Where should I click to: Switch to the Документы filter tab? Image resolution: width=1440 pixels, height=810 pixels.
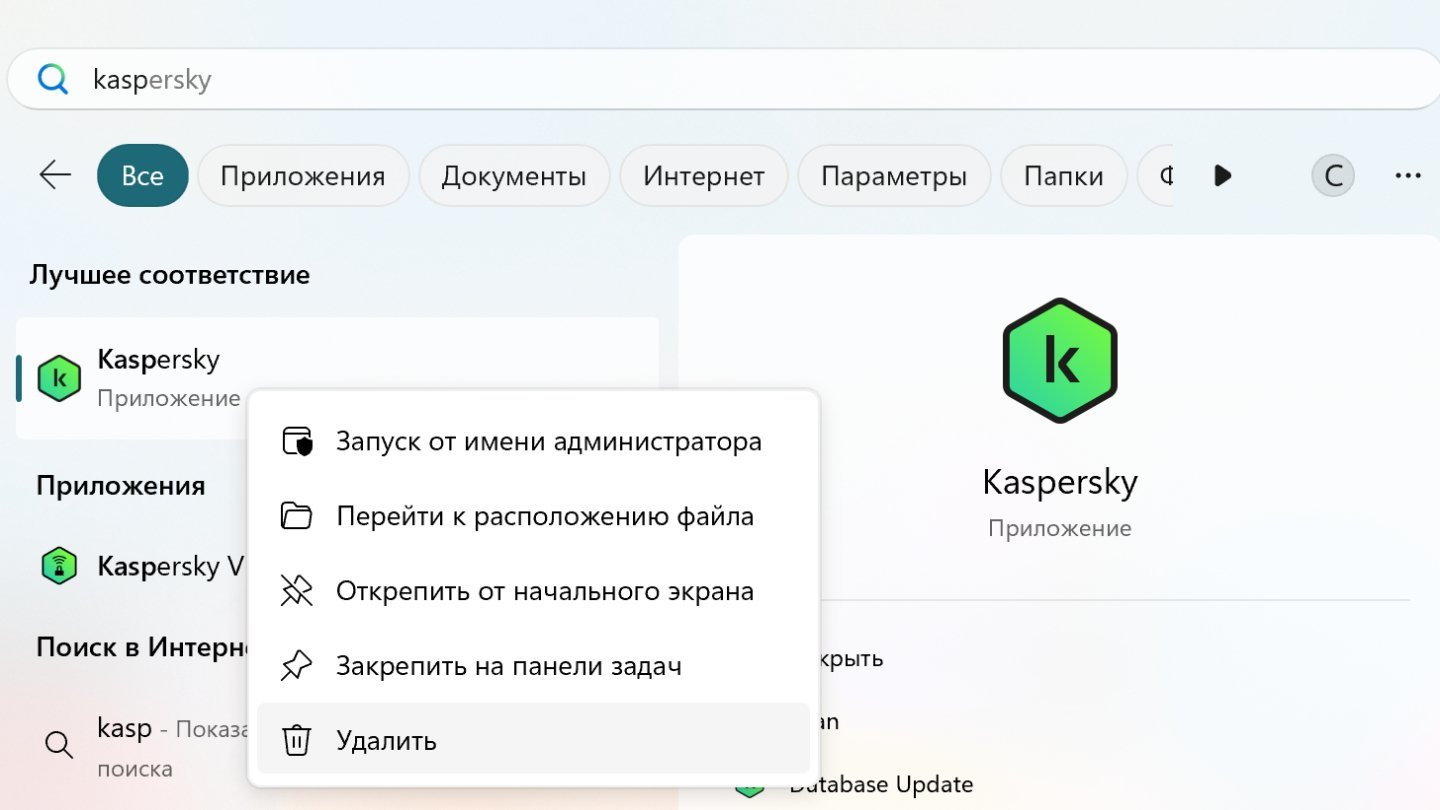click(x=514, y=176)
